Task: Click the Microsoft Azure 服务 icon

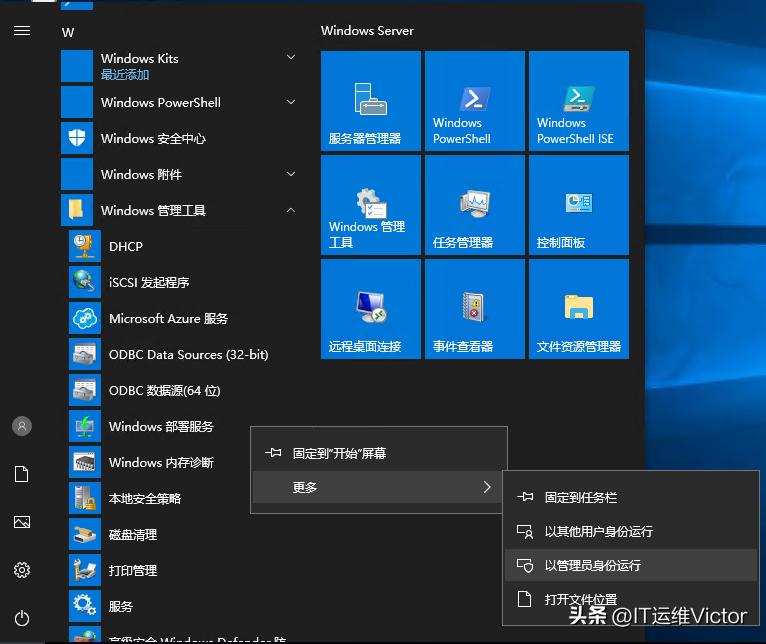Action: [x=85, y=318]
